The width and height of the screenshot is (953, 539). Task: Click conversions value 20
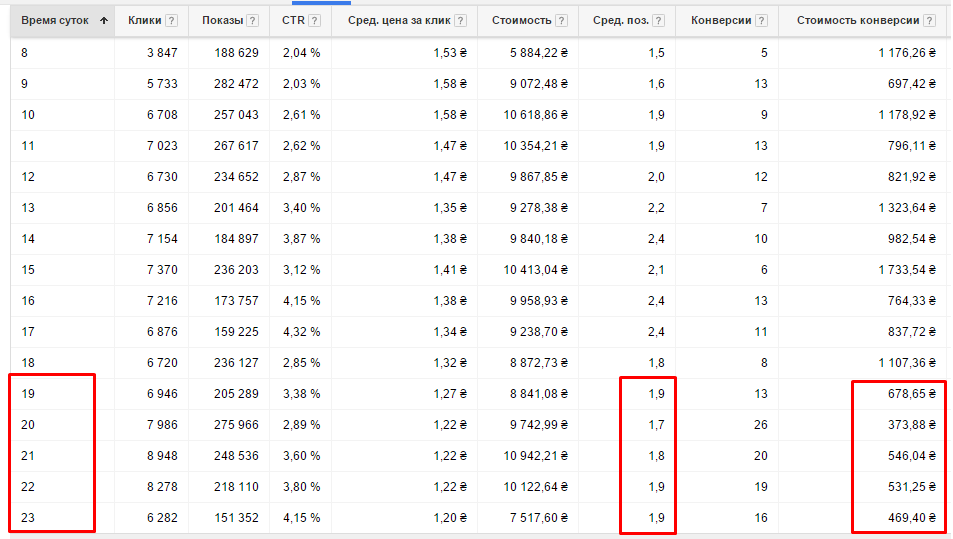pos(761,456)
